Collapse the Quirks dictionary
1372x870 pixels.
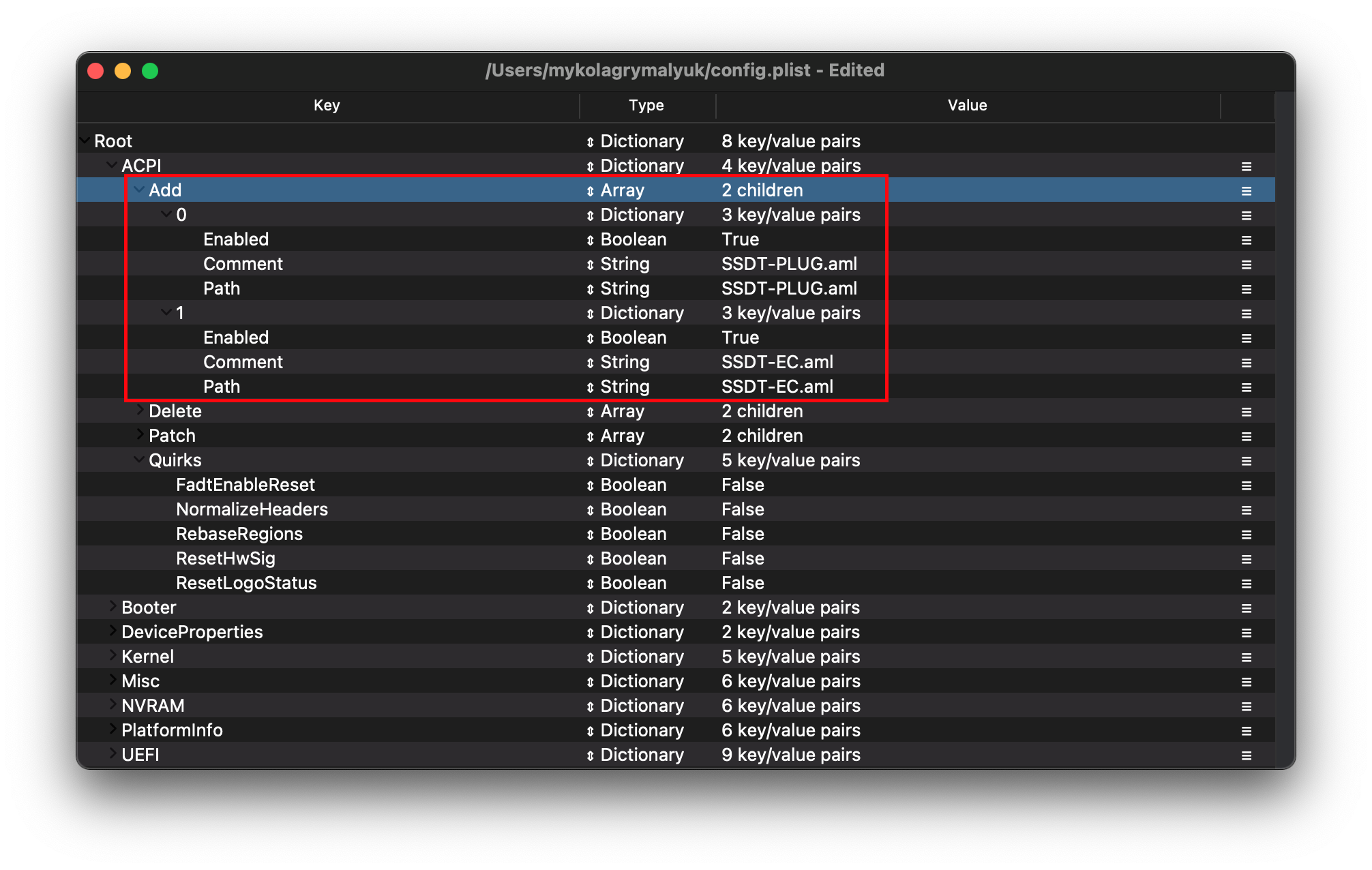click(x=139, y=460)
